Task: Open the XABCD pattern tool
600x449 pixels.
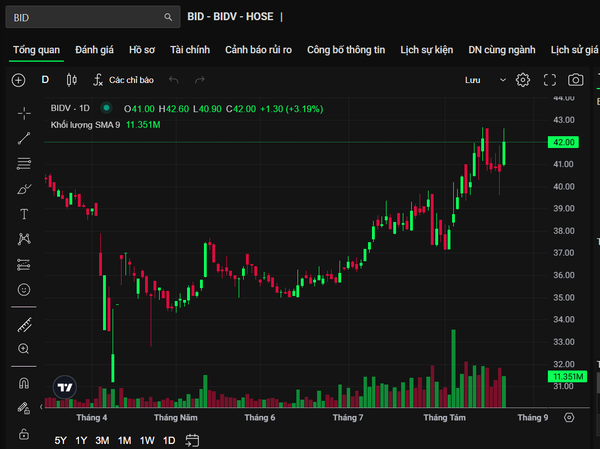Action: pos(24,239)
